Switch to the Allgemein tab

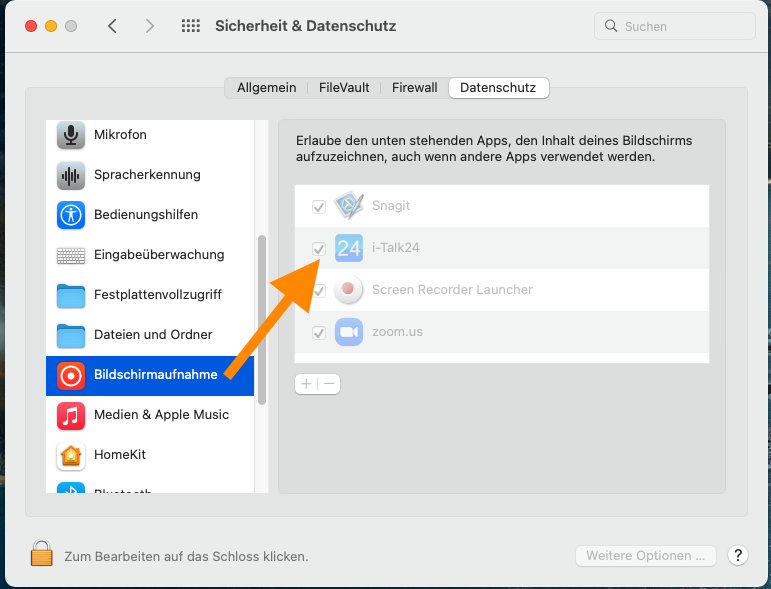(267, 88)
